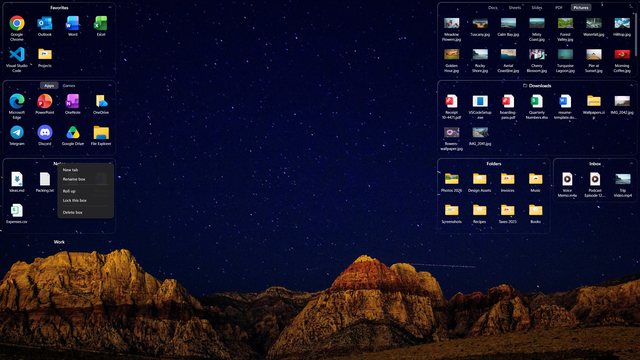The image size is (640, 360).
Task: Expand the rolled-up Work box
Action: [109, 242]
